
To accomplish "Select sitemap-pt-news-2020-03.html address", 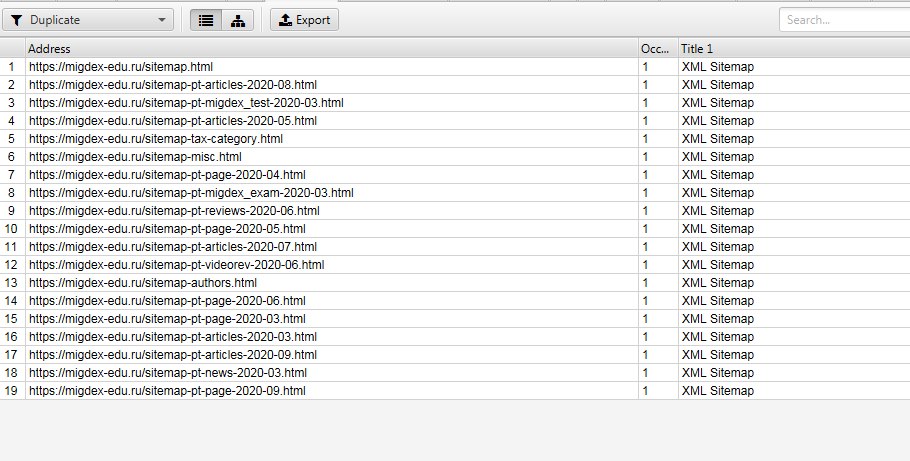I will (x=168, y=373).
